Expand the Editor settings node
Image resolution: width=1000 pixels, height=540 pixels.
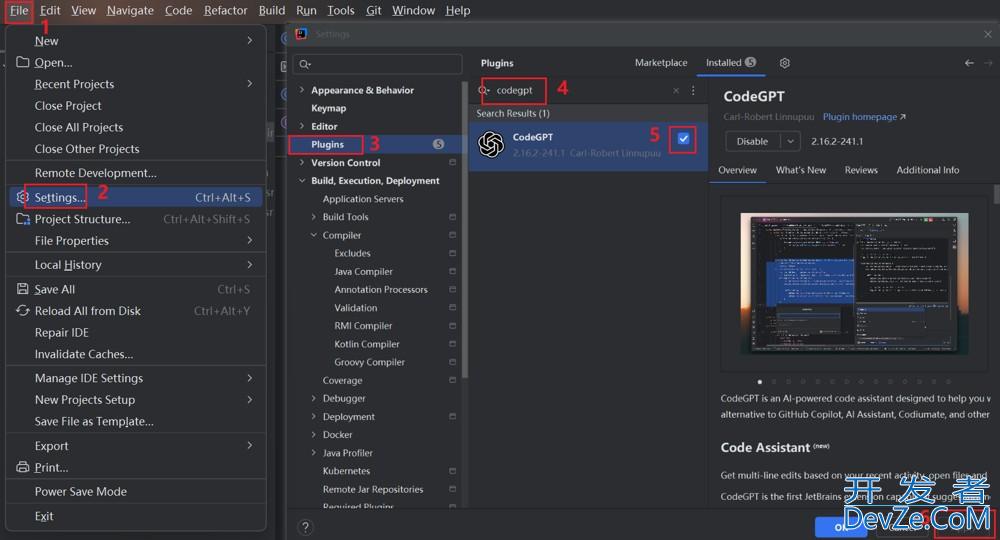(302, 126)
